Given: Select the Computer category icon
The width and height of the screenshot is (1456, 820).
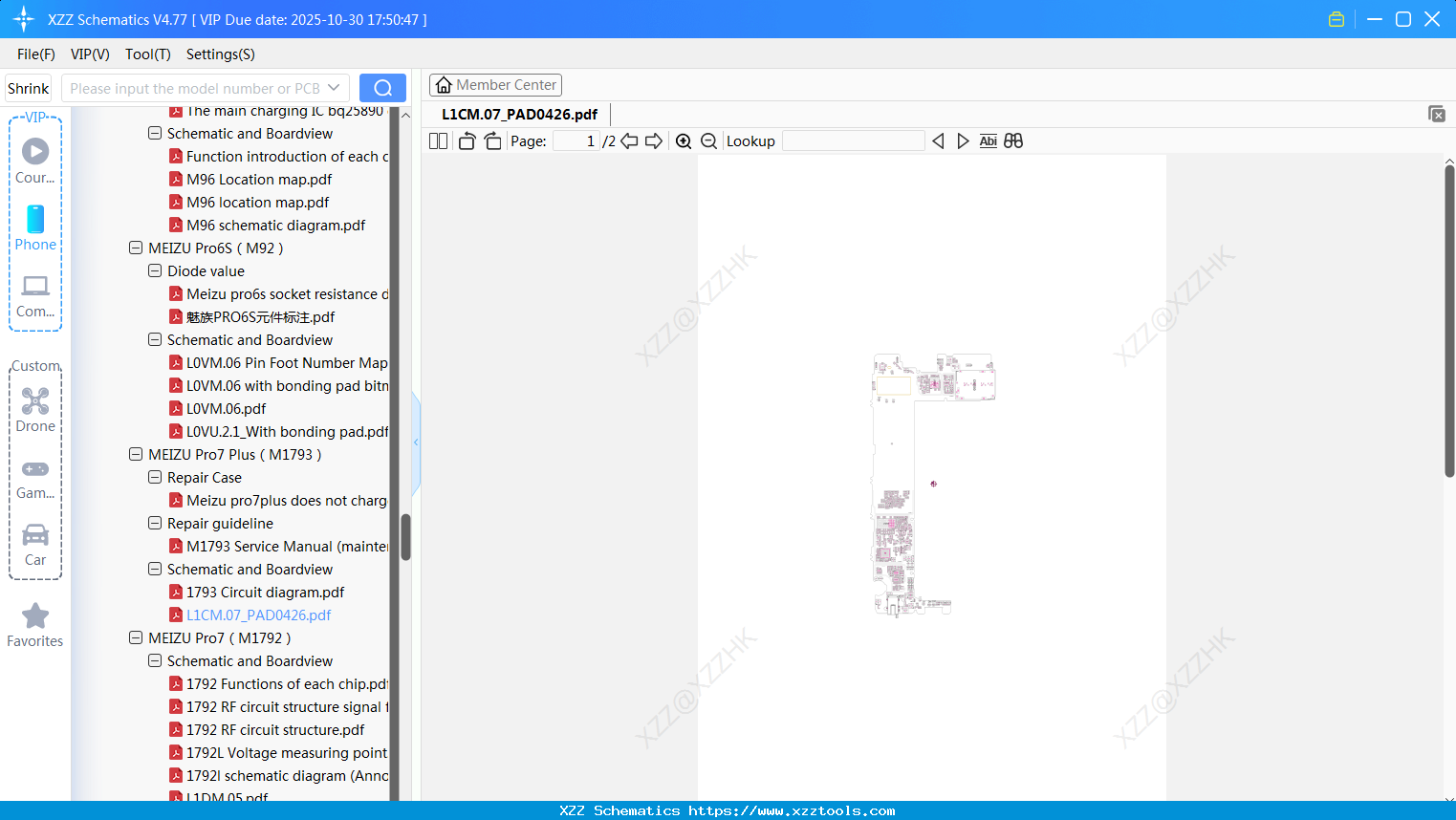Looking at the screenshot, I should [x=35, y=295].
